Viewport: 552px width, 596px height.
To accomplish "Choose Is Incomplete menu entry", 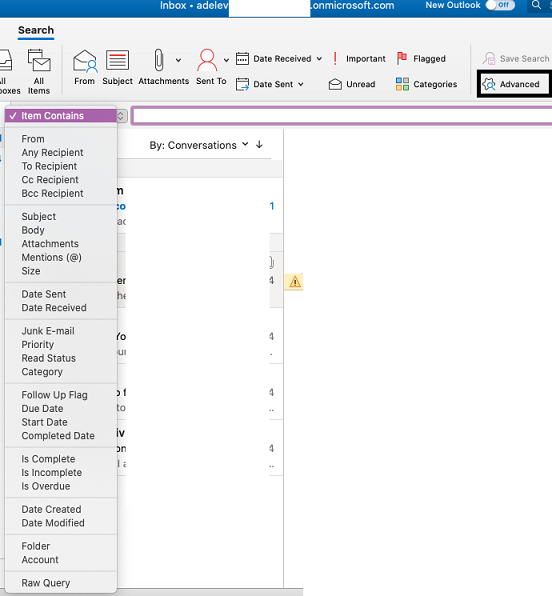I will (61, 472).
